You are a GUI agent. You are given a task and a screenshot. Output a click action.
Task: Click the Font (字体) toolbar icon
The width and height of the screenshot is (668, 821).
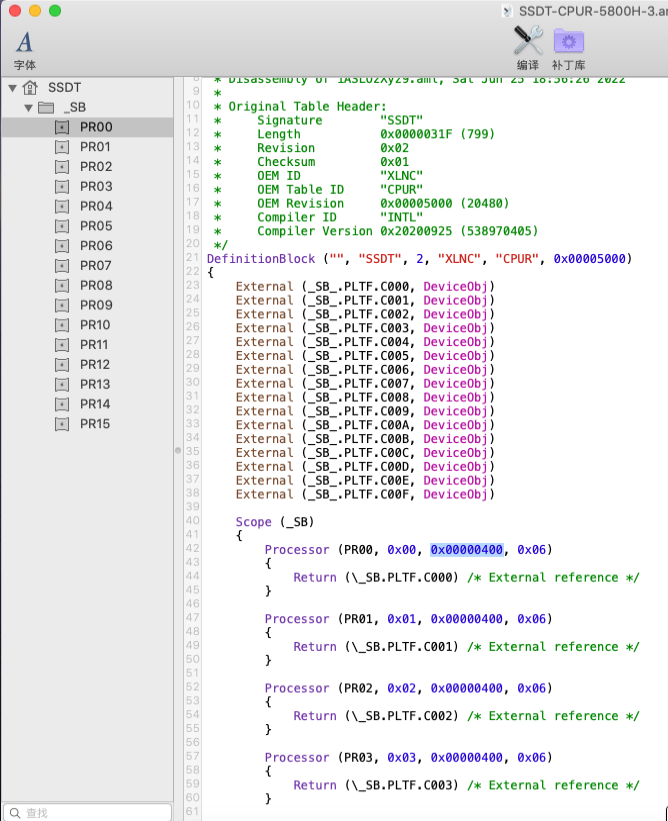point(24,41)
